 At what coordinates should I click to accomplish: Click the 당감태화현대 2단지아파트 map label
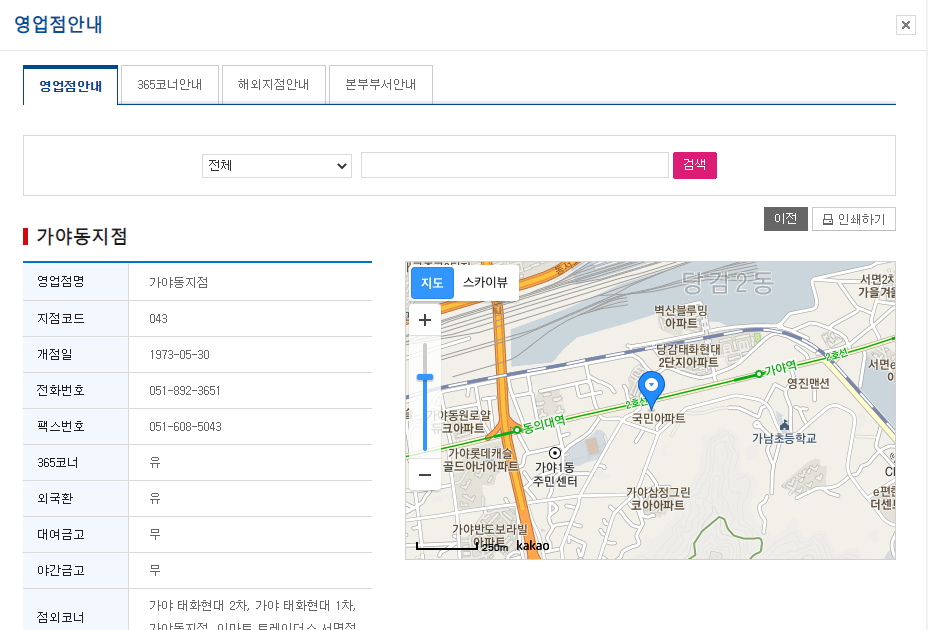(x=688, y=356)
